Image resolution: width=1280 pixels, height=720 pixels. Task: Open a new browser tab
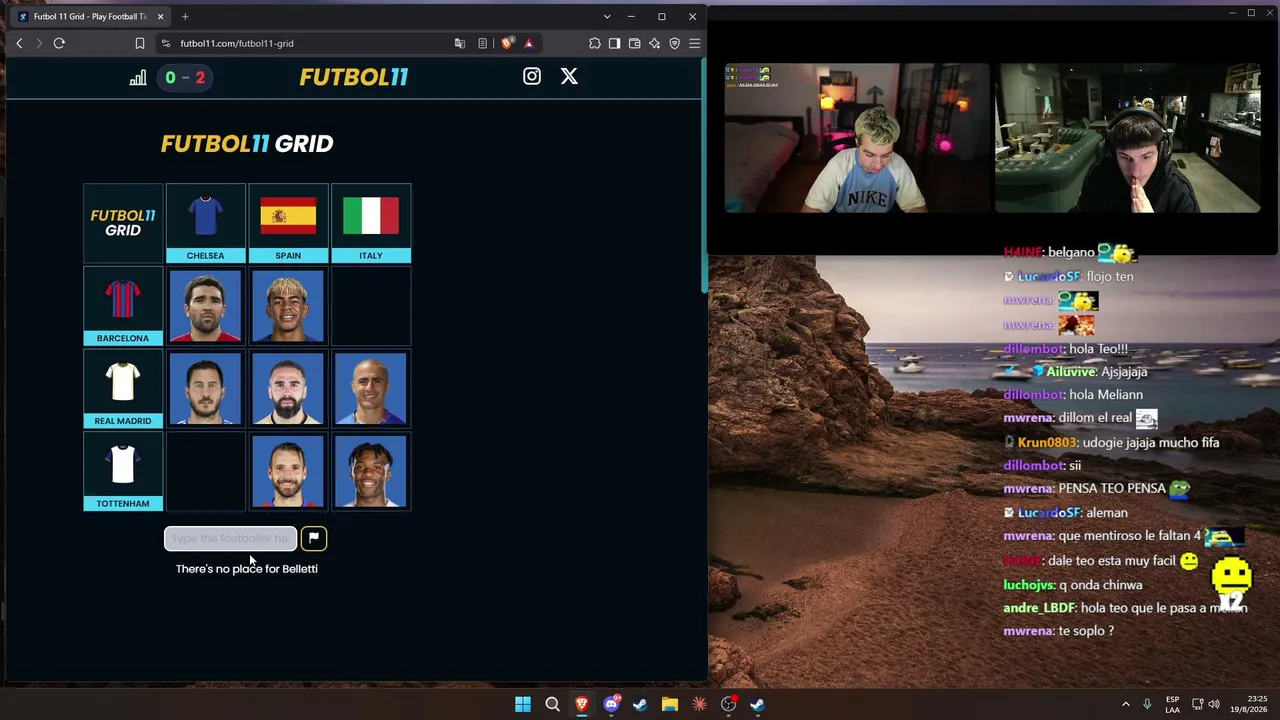(x=185, y=16)
